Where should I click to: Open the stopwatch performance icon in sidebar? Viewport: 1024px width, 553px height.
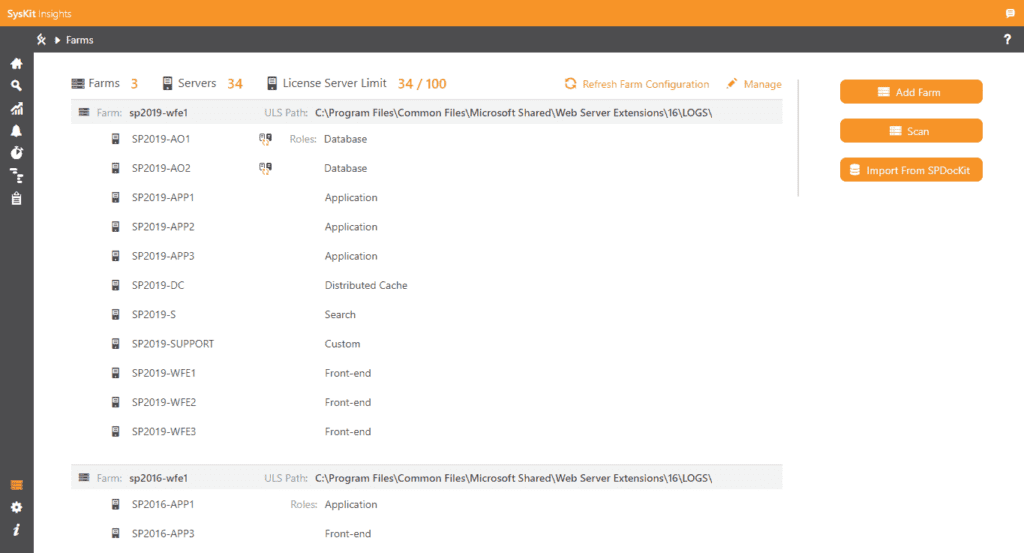pos(16,153)
